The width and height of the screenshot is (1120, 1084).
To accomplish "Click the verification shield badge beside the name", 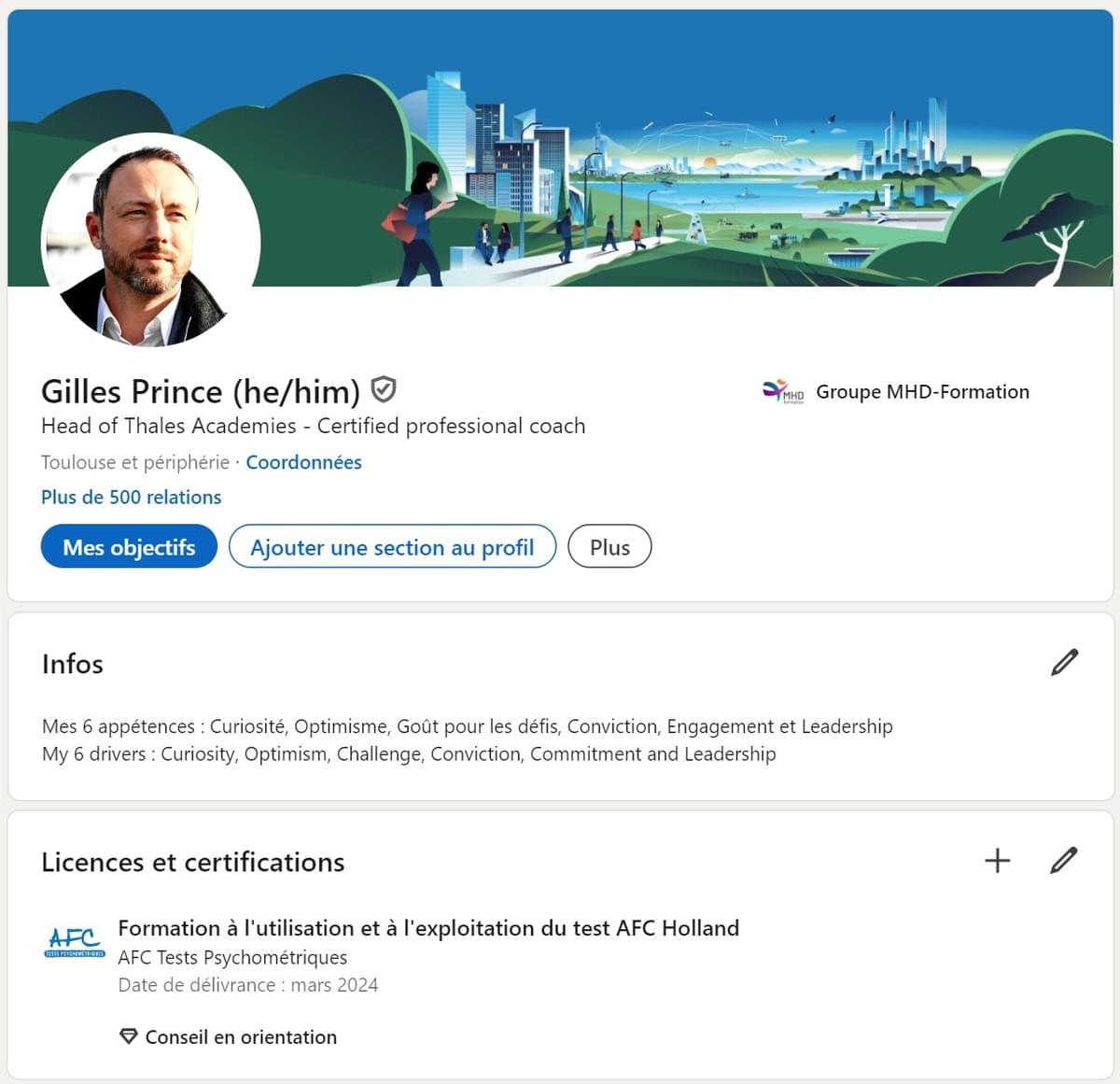I will pyautogui.click(x=384, y=389).
